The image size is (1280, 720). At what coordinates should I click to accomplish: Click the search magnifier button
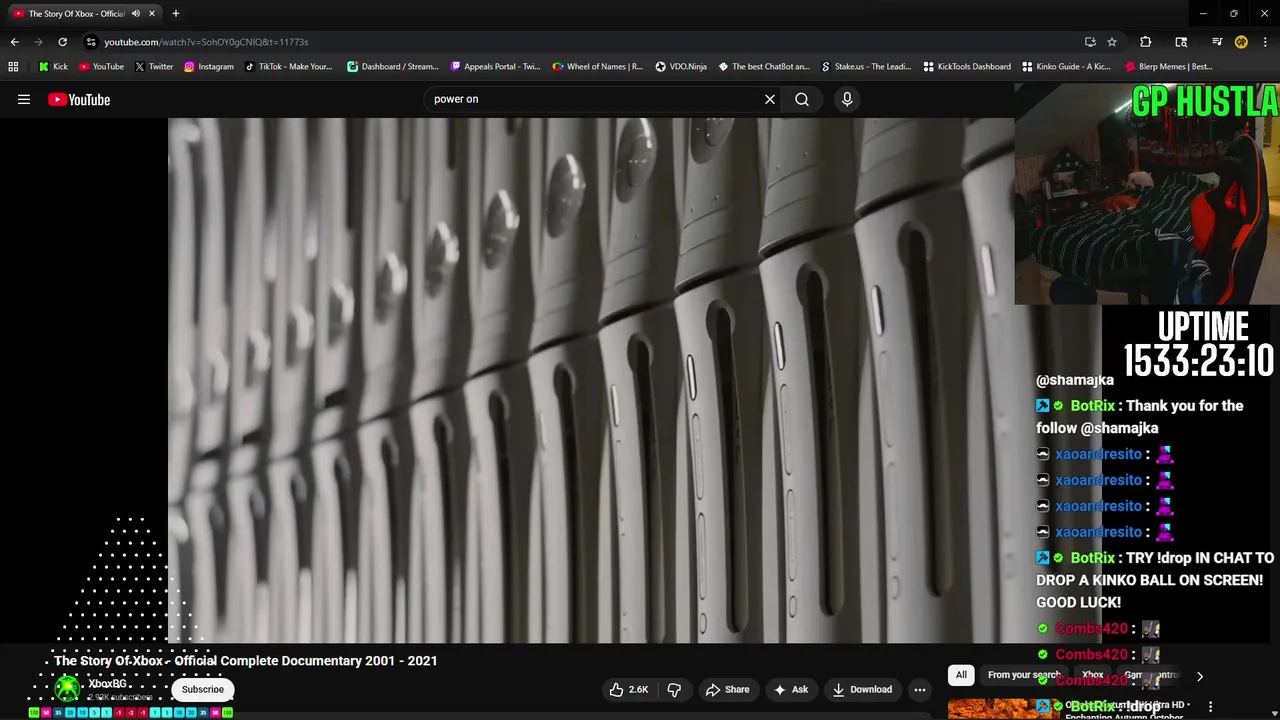click(x=802, y=99)
